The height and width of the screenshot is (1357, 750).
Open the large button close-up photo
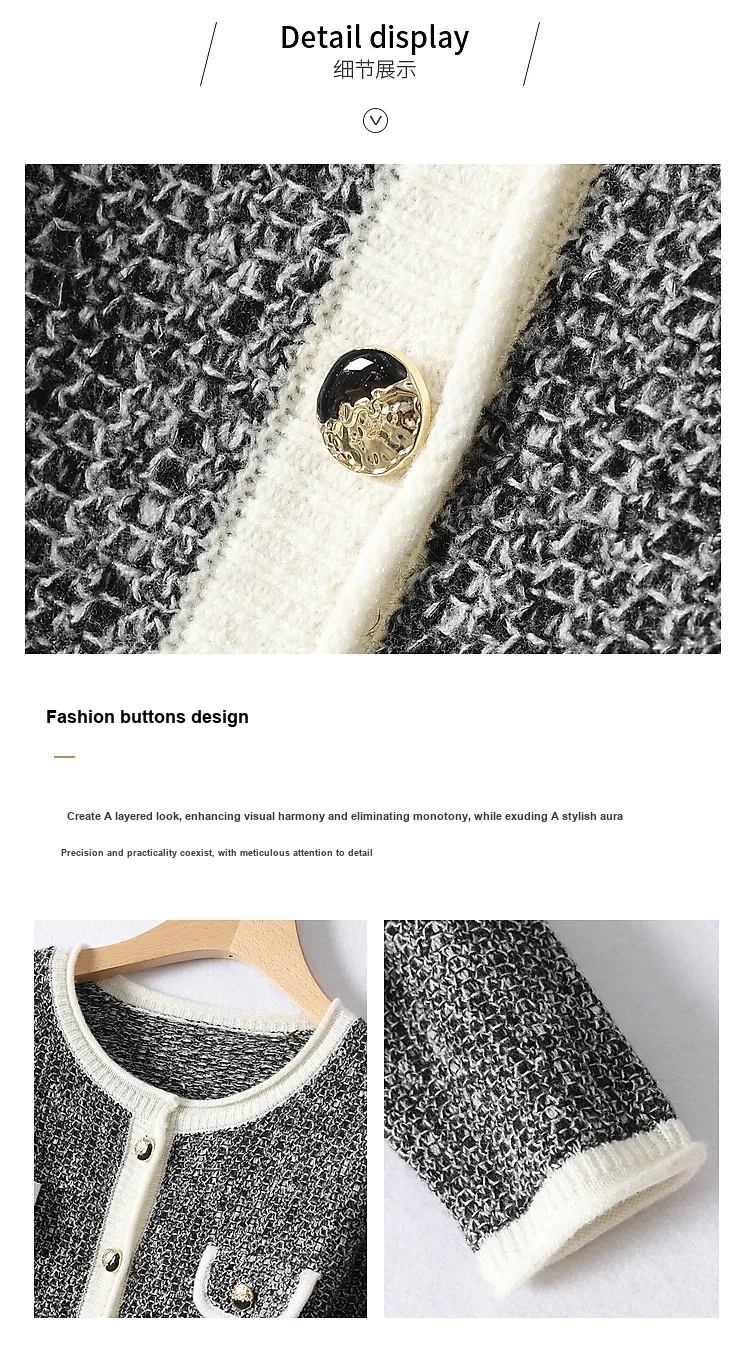click(x=373, y=409)
